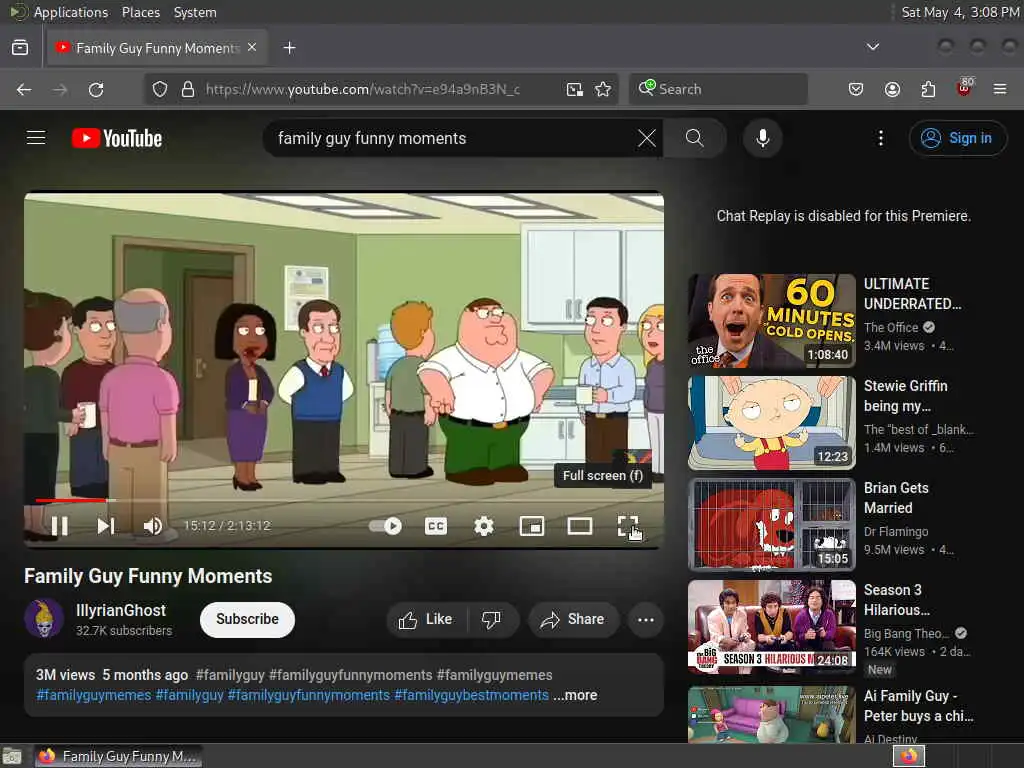1024x768 pixels.
Task: Share this video
Action: [573, 619]
